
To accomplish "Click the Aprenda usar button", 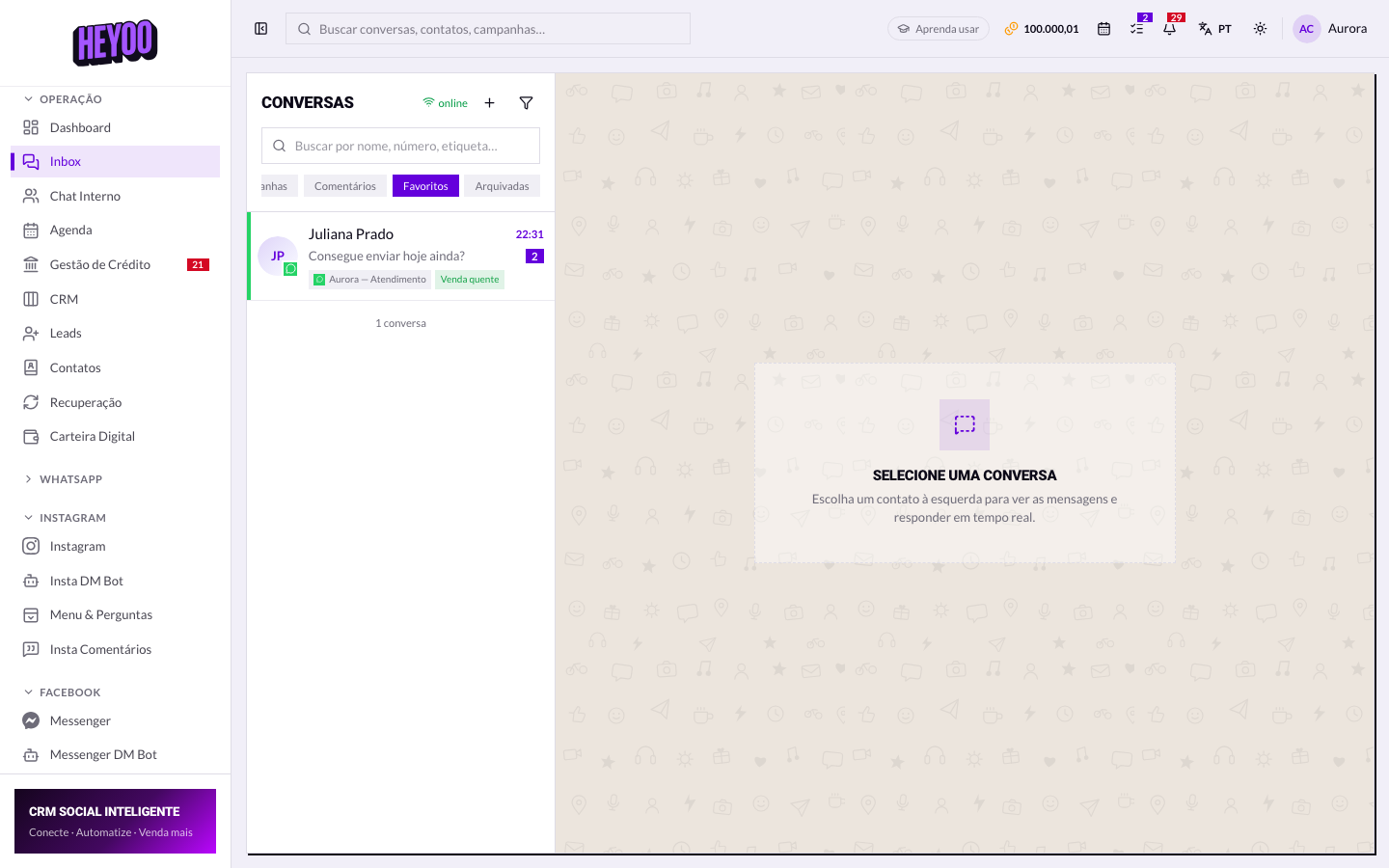I will coord(939,29).
